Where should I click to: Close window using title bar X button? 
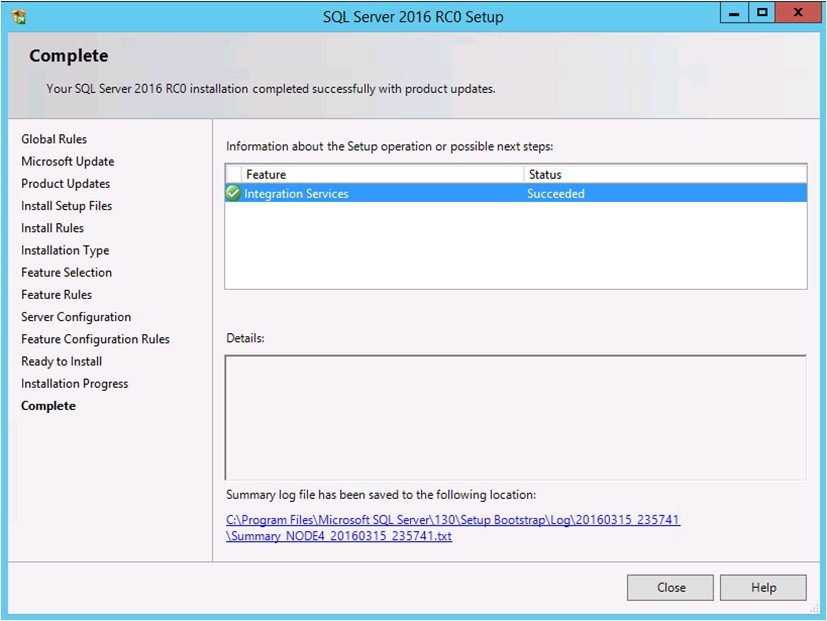(x=798, y=13)
